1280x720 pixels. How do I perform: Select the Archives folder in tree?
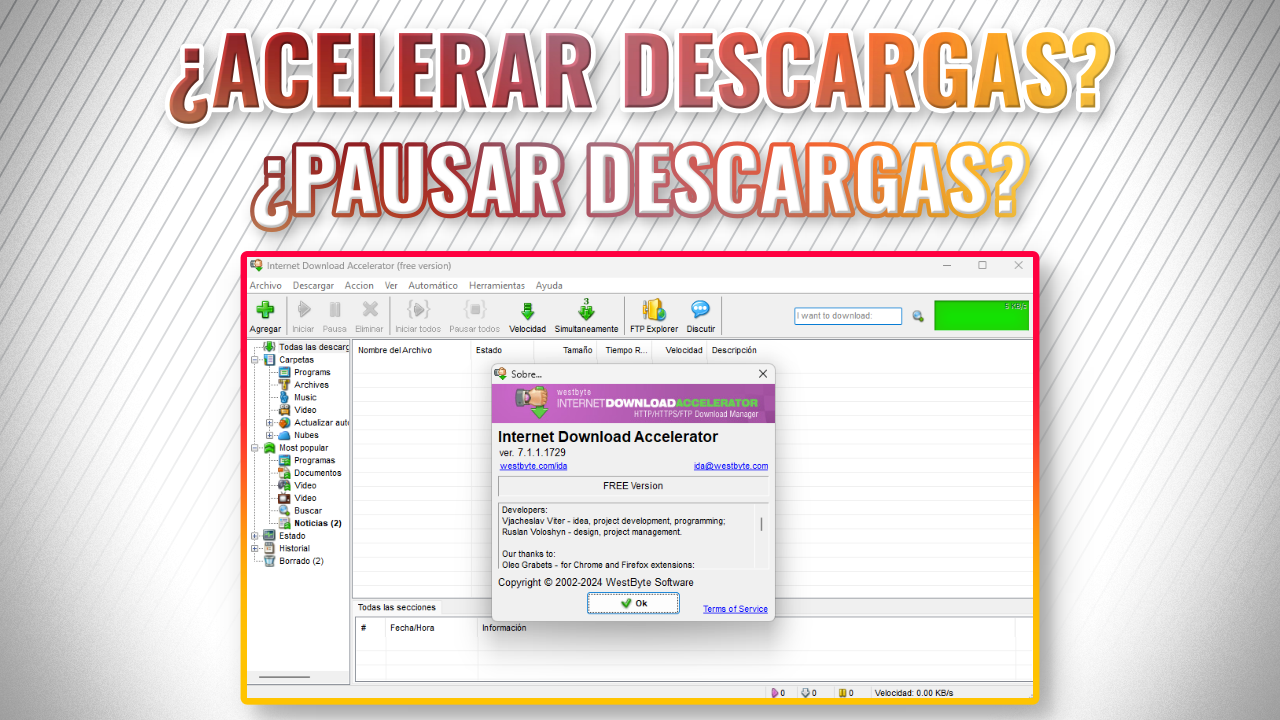point(303,385)
